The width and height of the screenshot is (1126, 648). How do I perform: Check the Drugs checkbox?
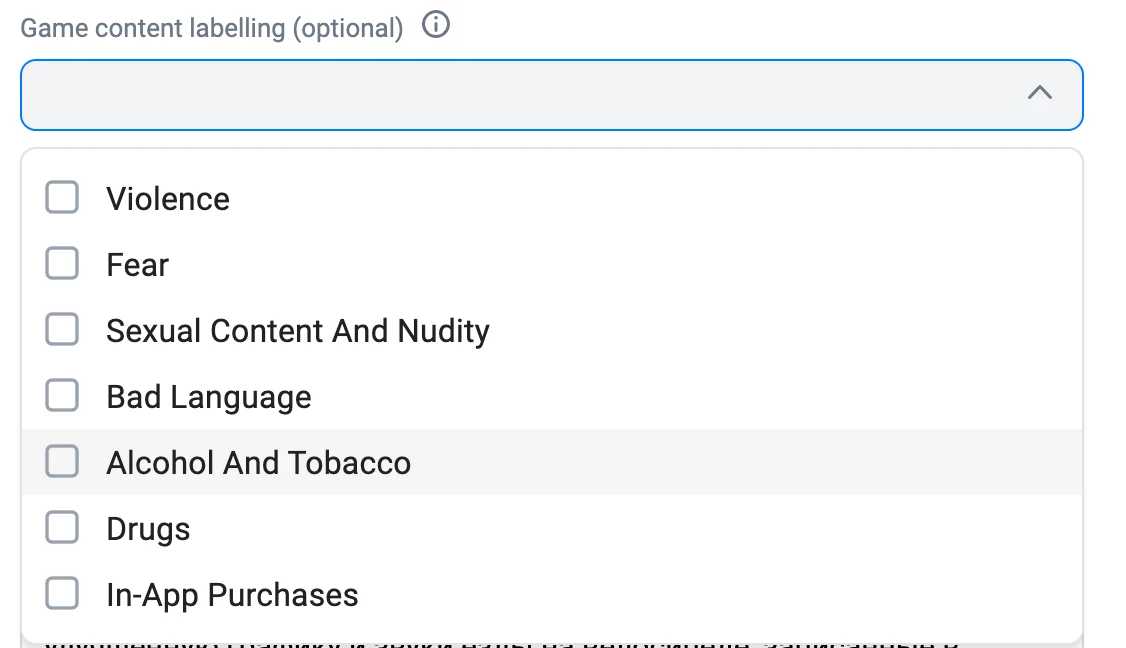(x=62, y=527)
